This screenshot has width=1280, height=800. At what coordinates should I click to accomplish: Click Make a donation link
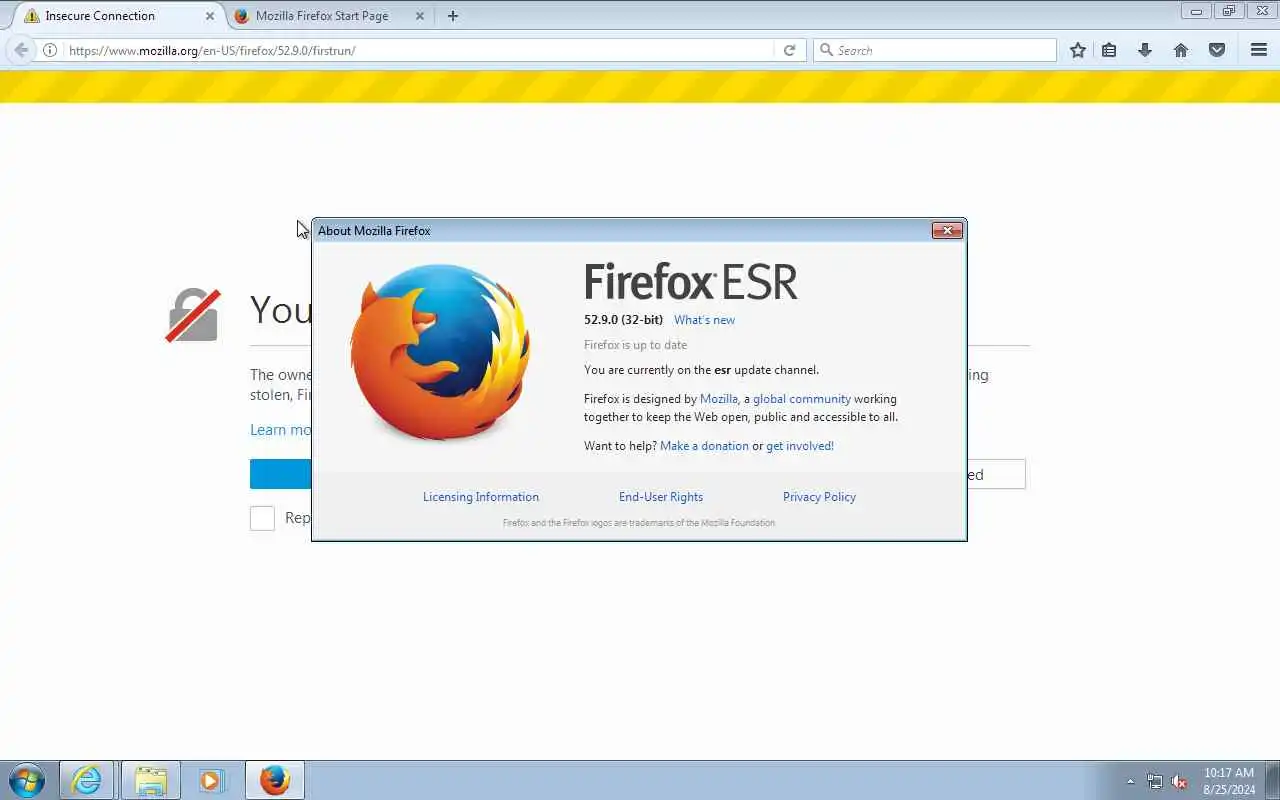coord(704,446)
